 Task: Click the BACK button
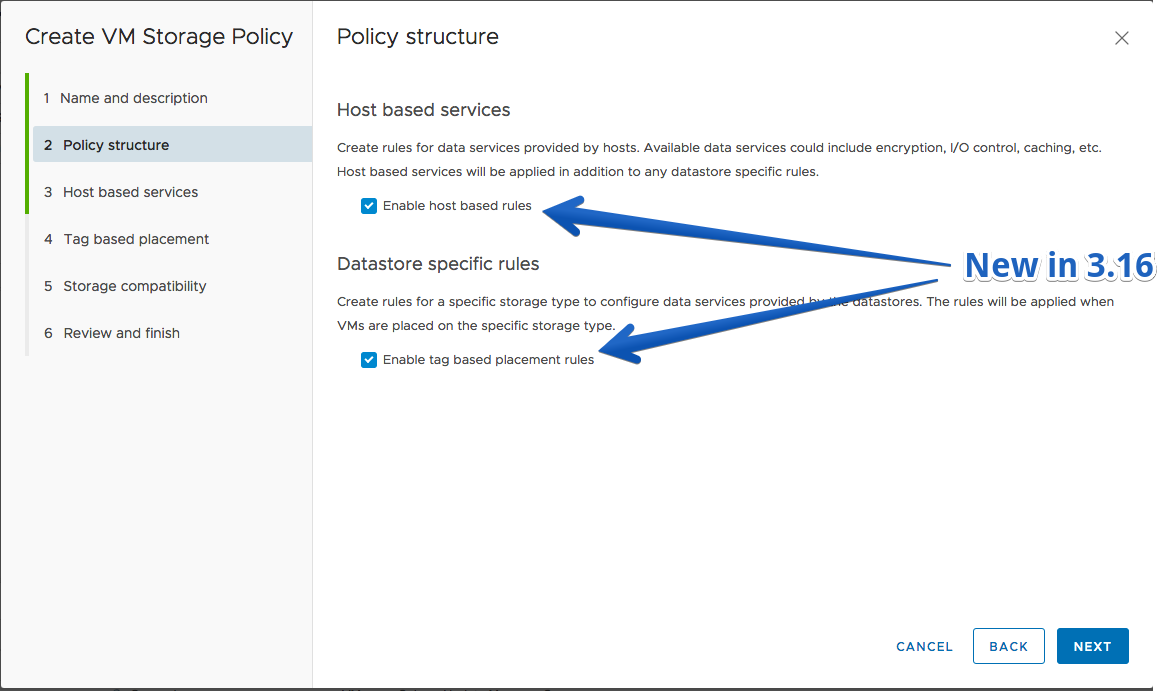1008,646
